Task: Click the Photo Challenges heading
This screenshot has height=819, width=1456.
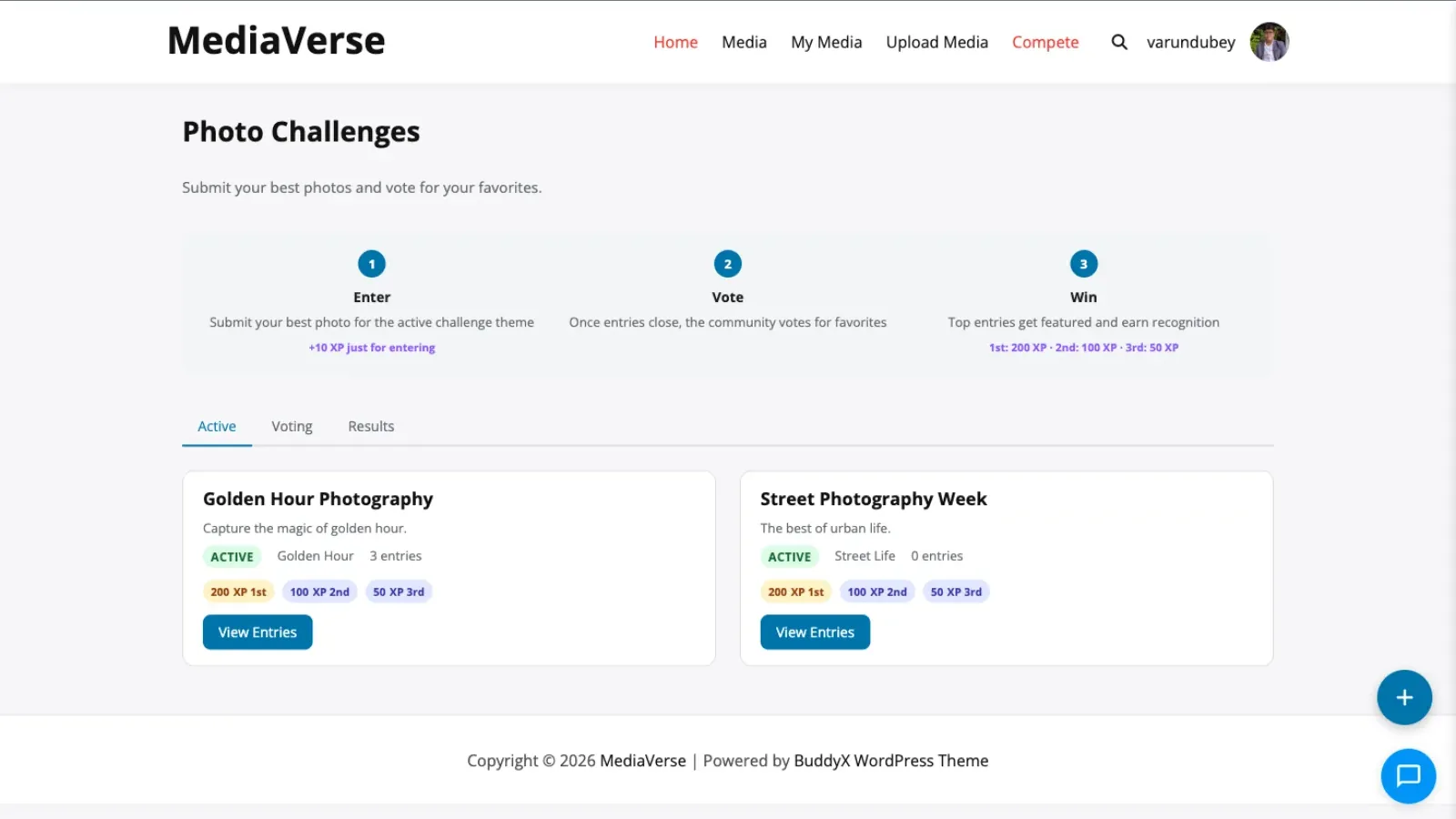Action: pyautogui.click(x=301, y=132)
